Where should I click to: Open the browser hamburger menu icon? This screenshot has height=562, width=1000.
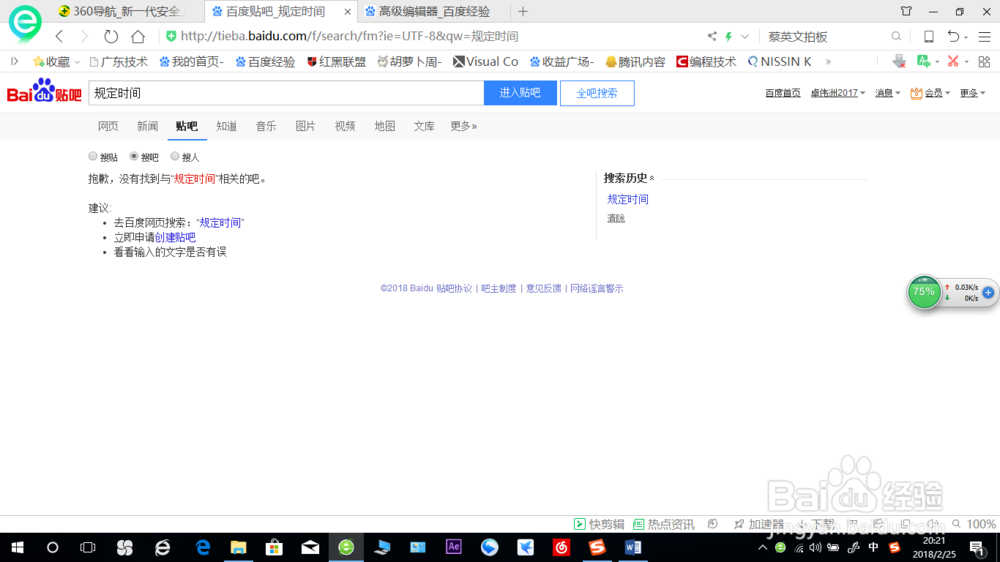pos(985,36)
